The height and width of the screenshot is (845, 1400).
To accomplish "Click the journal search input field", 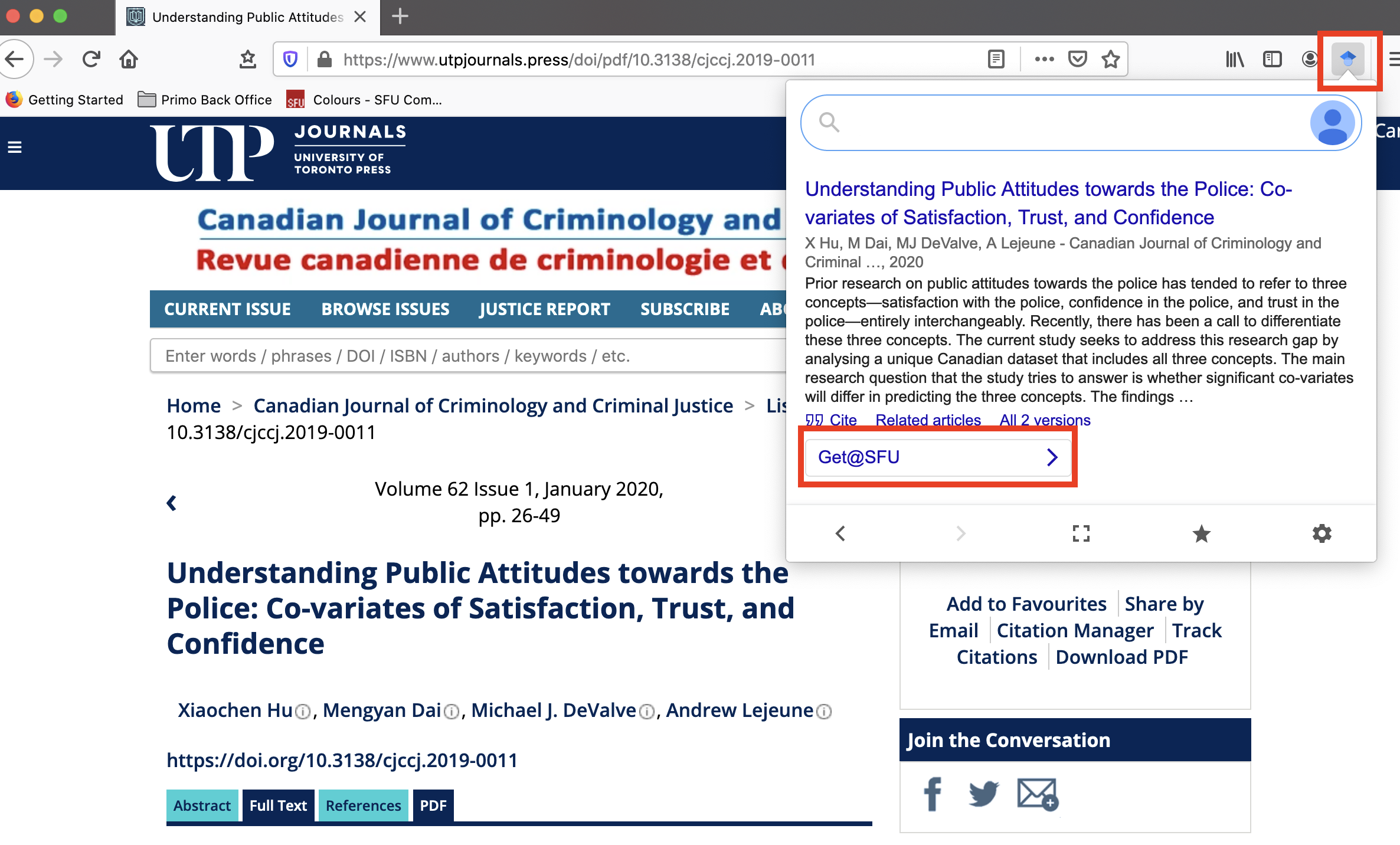I will (x=468, y=356).
